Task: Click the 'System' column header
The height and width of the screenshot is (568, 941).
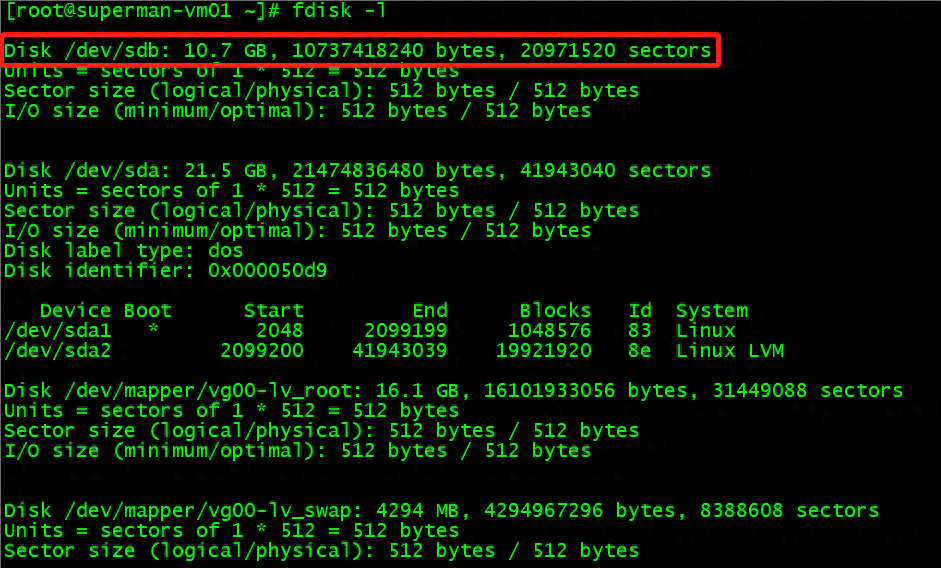Action: coord(712,310)
